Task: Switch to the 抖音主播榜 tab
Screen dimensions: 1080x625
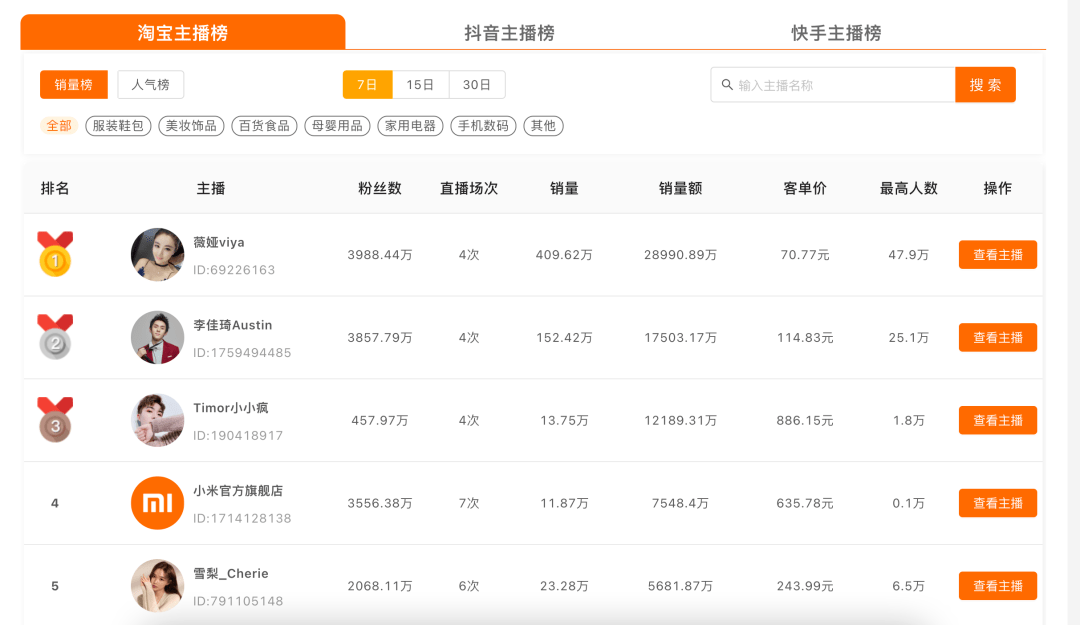Action: point(509,32)
